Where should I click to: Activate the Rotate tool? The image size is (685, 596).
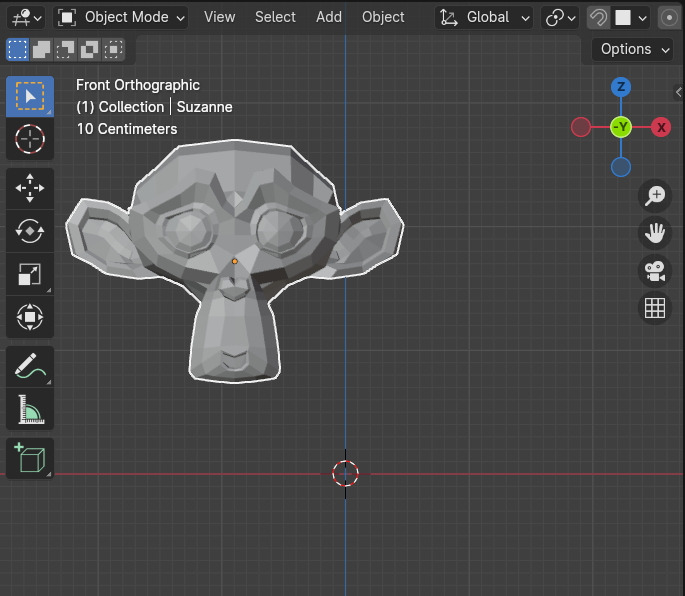(30, 231)
